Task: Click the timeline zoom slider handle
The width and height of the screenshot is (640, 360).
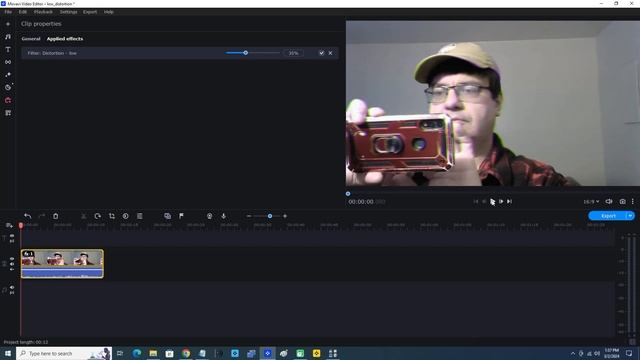Action: [270, 216]
